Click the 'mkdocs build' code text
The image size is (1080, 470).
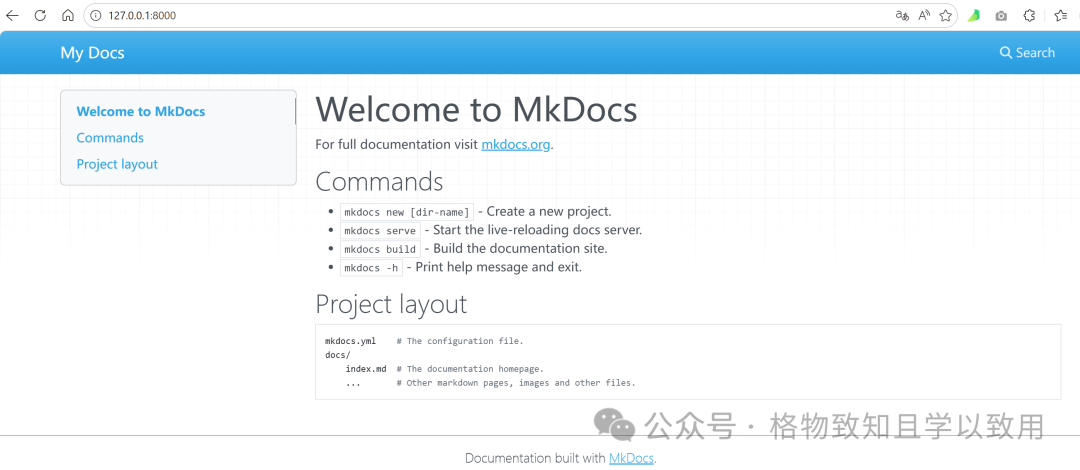[x=380, y=249]
